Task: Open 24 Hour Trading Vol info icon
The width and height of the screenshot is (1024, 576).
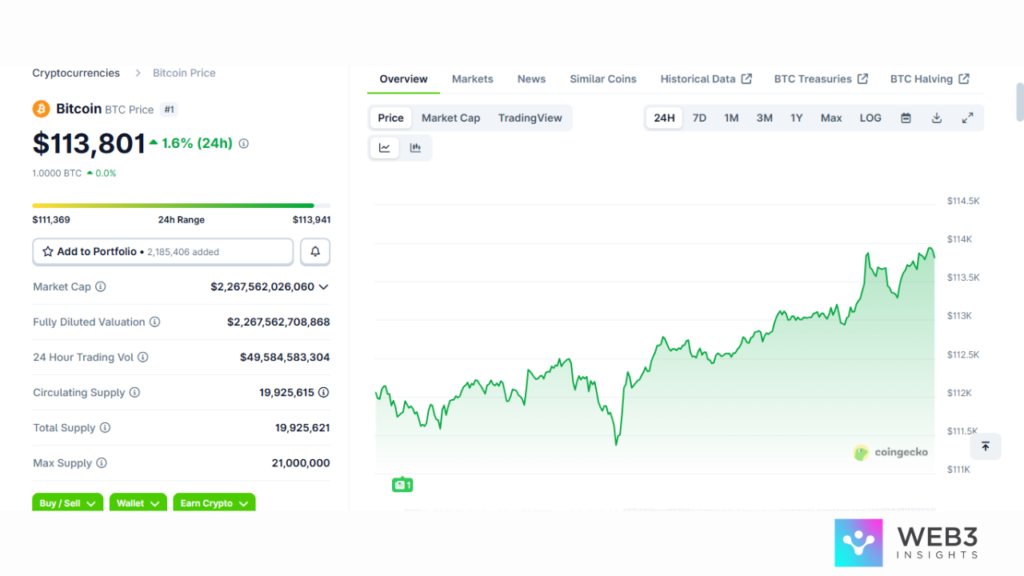Action: pos(143,357)
